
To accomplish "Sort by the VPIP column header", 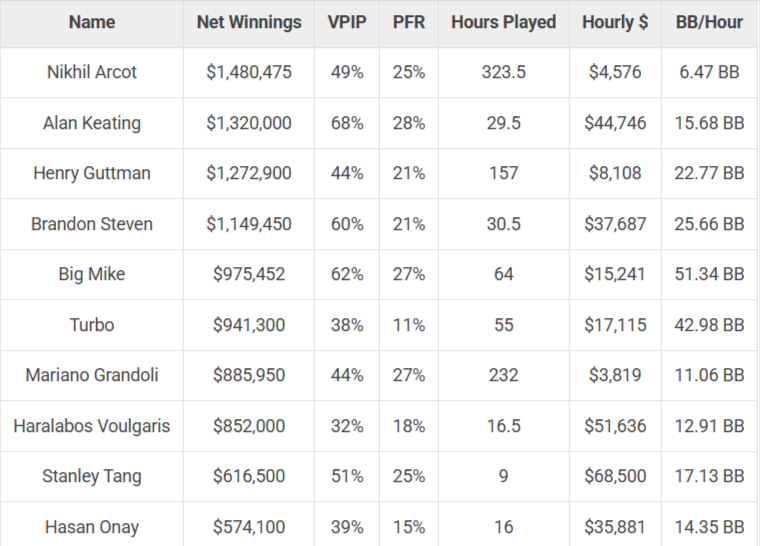I will [x=346, y=22].
